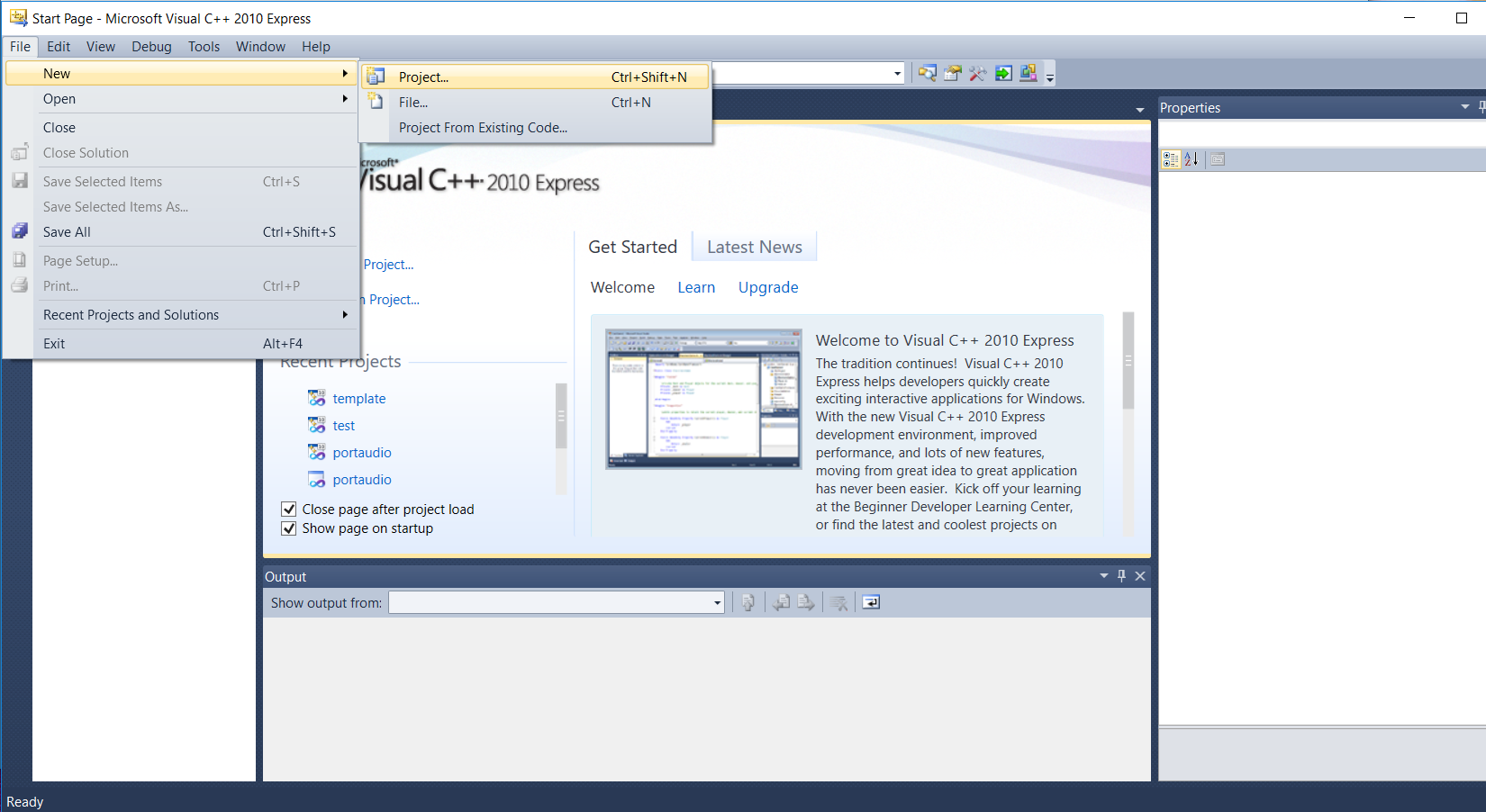Open Output window position dropdown
This screenshot has width=1486, height=812.
[x=1104, y=576]
